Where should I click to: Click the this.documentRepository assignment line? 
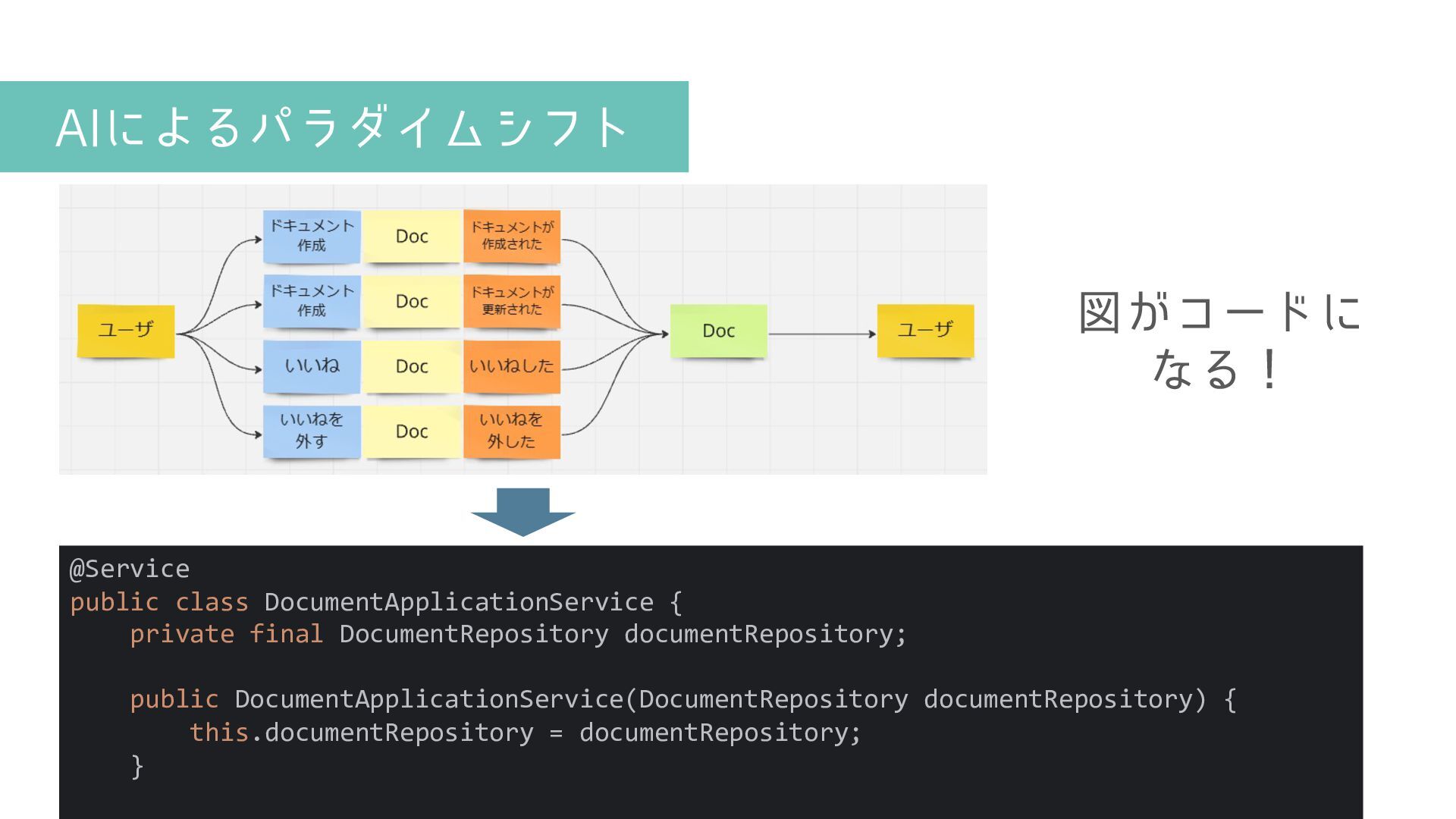(525, 733)
